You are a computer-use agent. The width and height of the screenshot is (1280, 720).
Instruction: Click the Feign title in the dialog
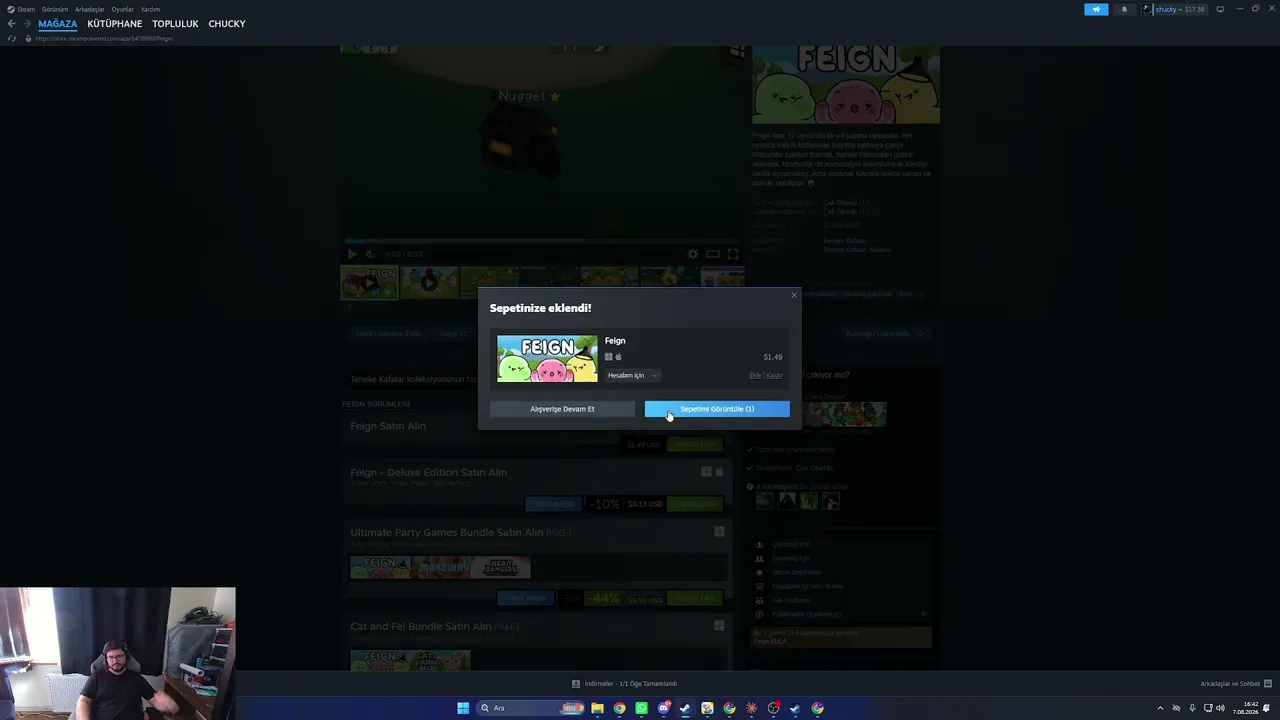(x=615, y=341)
